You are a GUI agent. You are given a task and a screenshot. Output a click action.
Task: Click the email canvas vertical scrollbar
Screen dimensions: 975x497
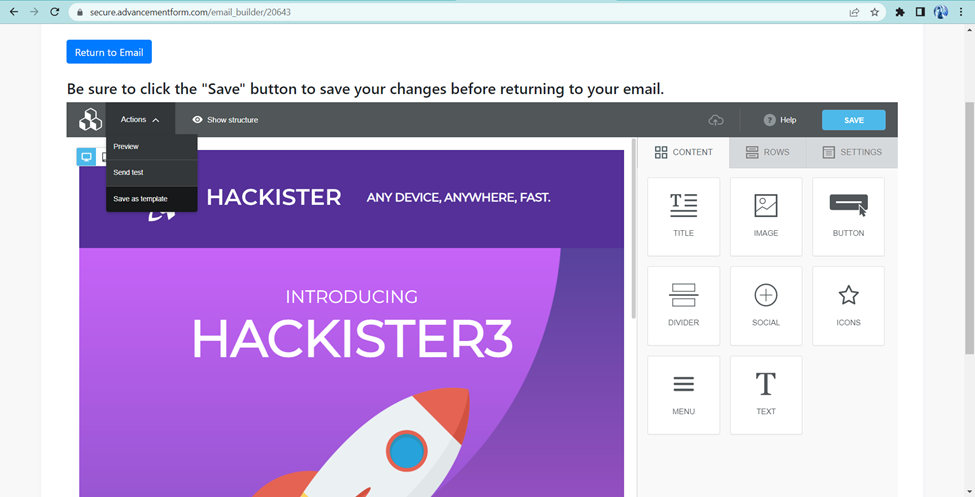point(634,228)
